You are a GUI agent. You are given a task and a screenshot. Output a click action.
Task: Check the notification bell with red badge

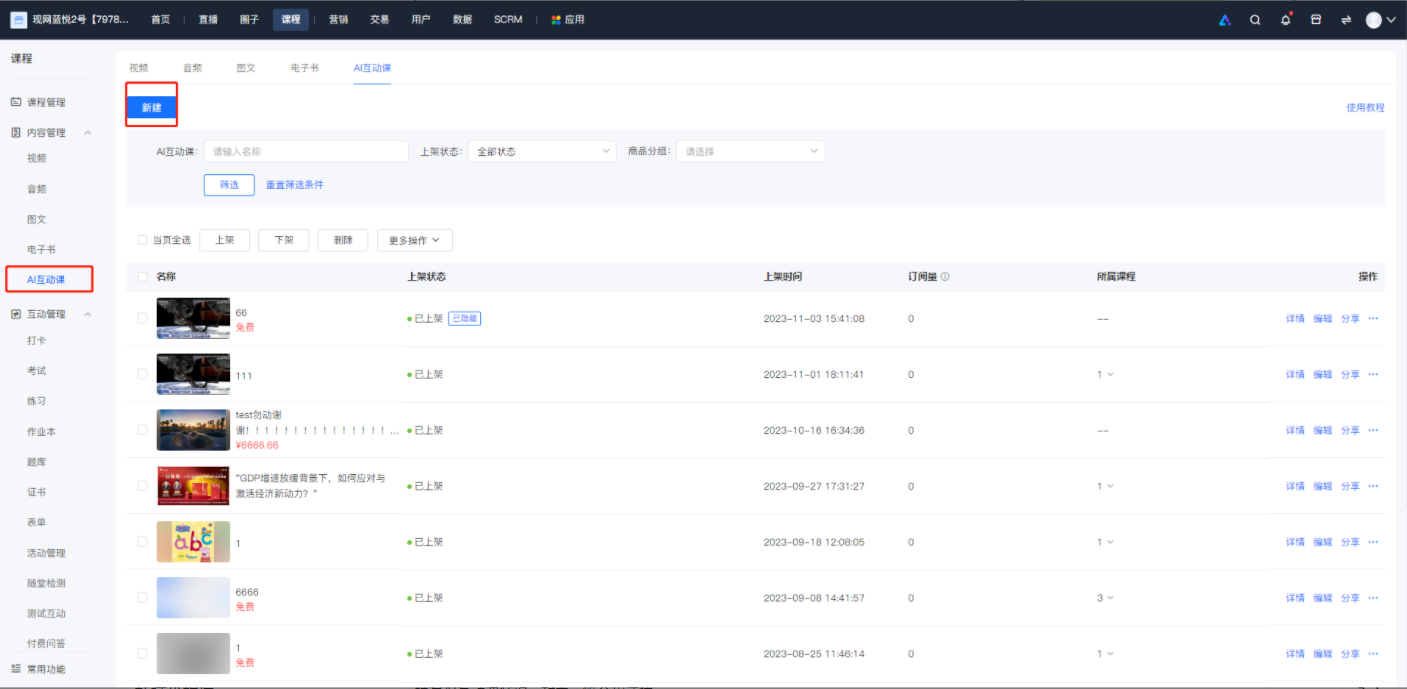tap(1286, 19)
